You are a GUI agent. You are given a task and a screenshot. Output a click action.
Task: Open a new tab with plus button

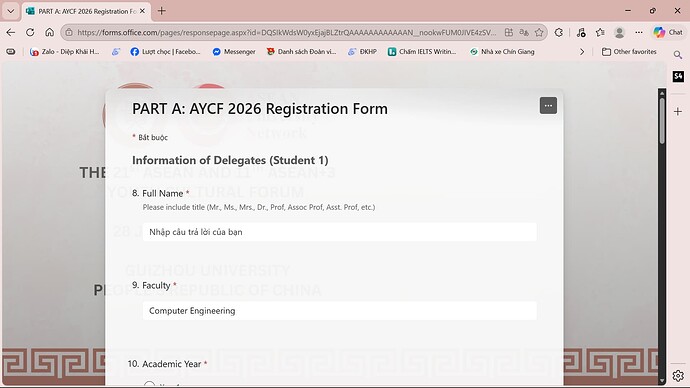coord(161,11)
